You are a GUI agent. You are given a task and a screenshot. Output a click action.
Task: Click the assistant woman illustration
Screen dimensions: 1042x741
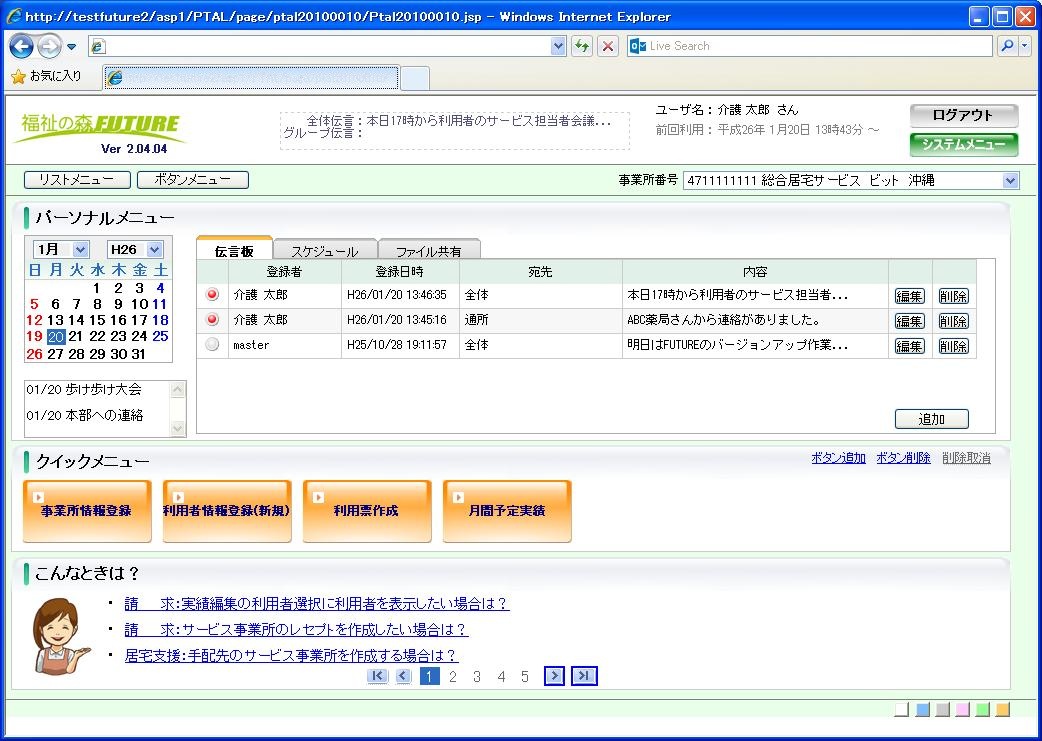59,635
